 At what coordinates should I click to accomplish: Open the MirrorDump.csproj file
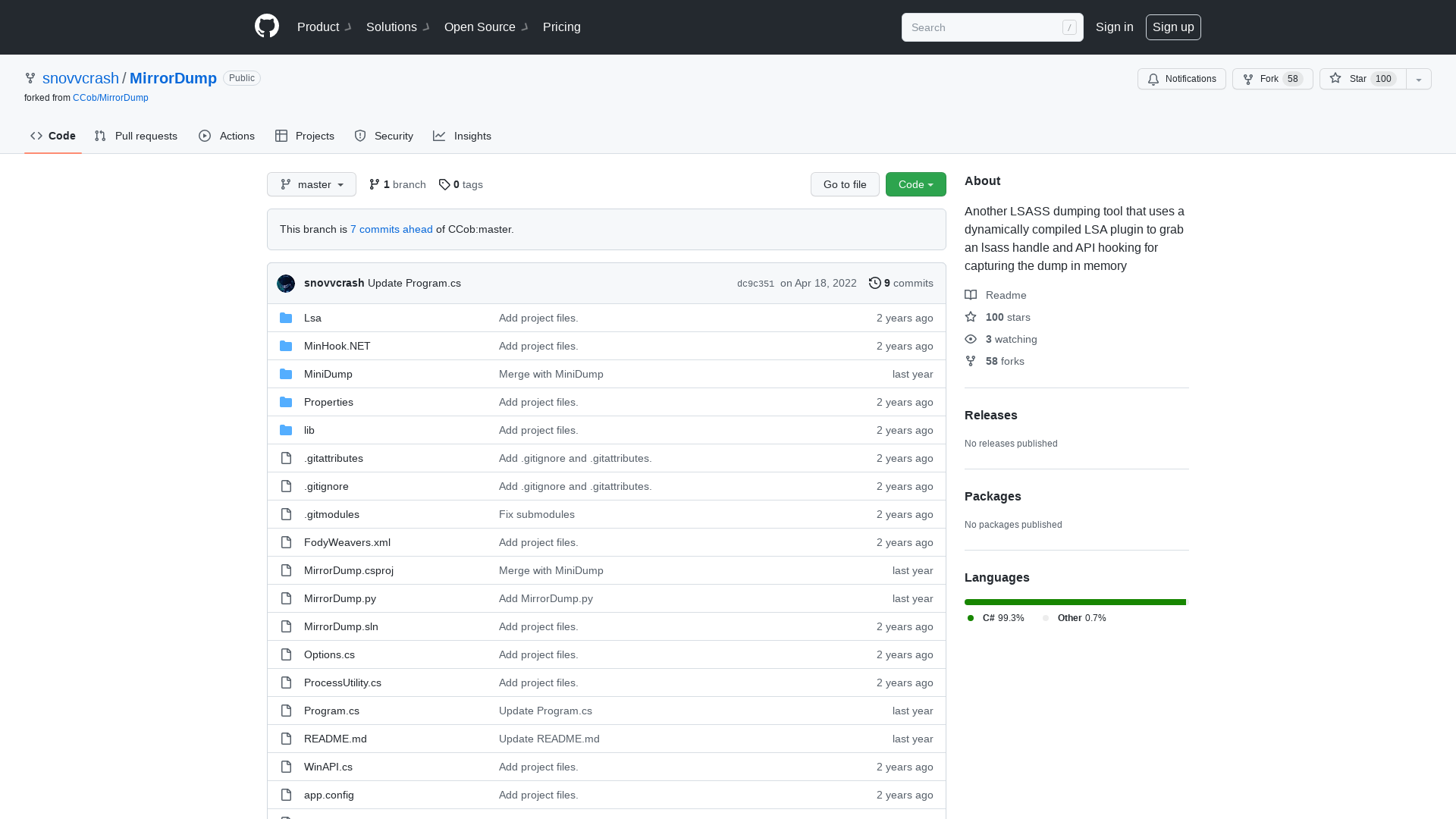coord(349,570)
